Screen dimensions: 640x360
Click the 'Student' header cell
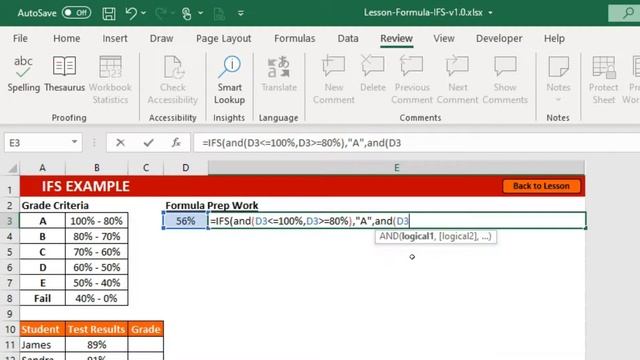(x=42, y=329)
